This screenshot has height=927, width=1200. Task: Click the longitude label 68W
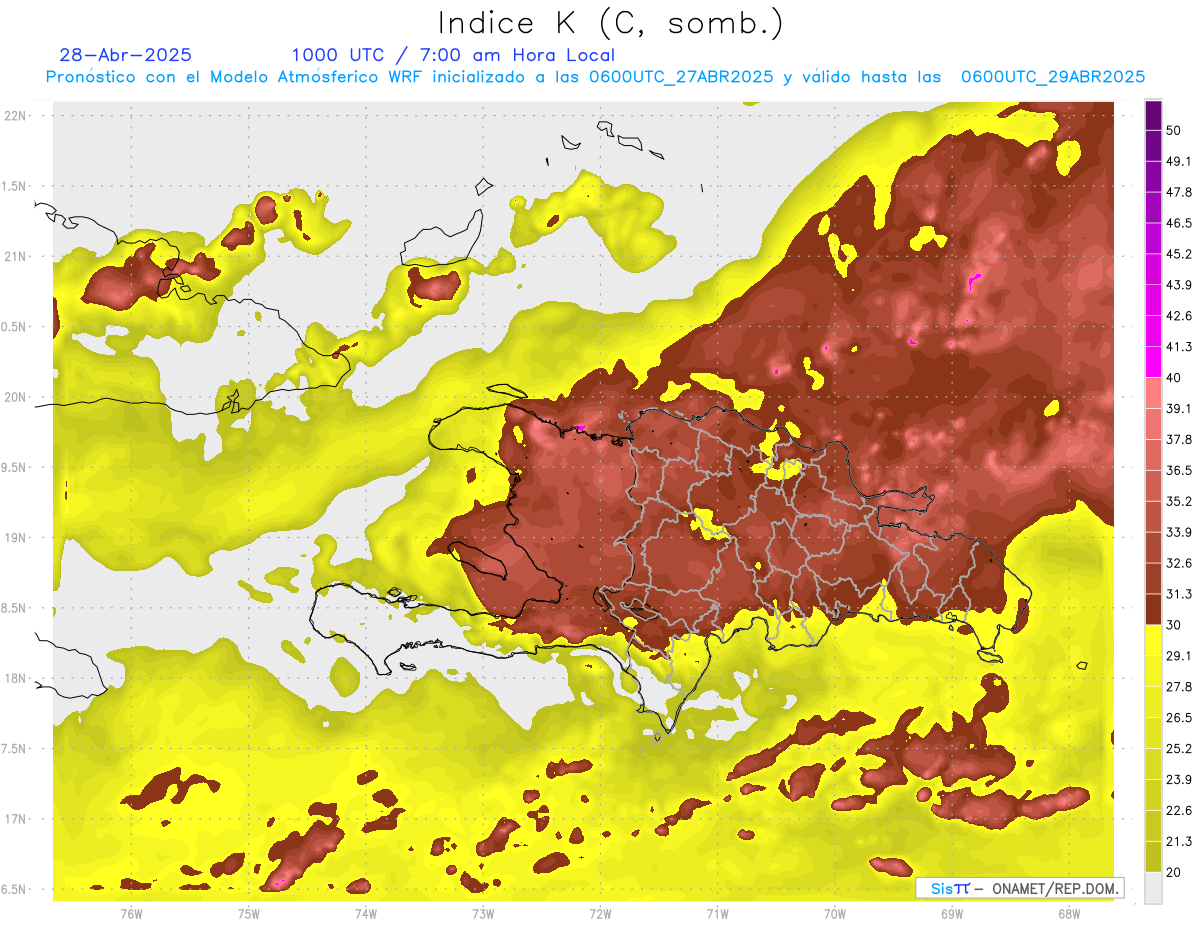(1068, 913)
